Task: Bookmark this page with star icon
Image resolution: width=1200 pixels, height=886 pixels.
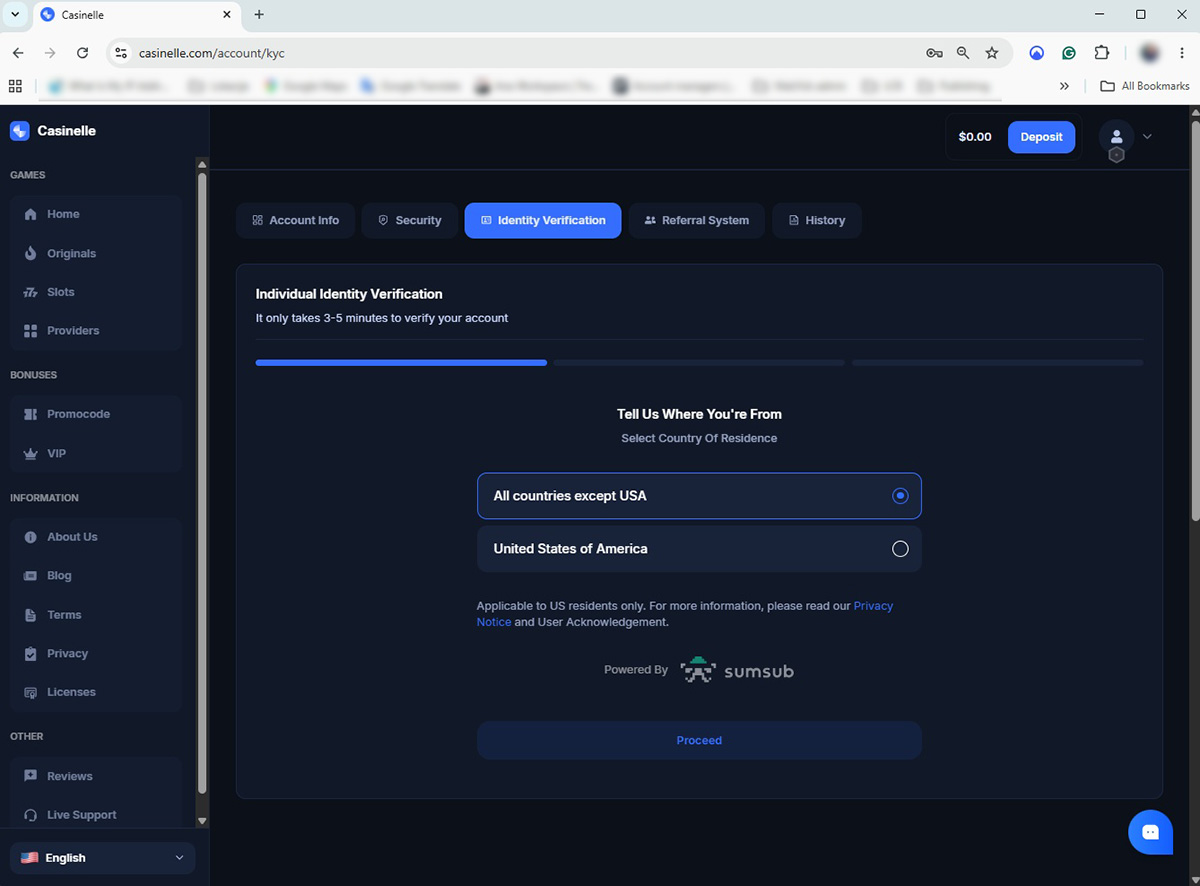Action: tap(992, 53)
